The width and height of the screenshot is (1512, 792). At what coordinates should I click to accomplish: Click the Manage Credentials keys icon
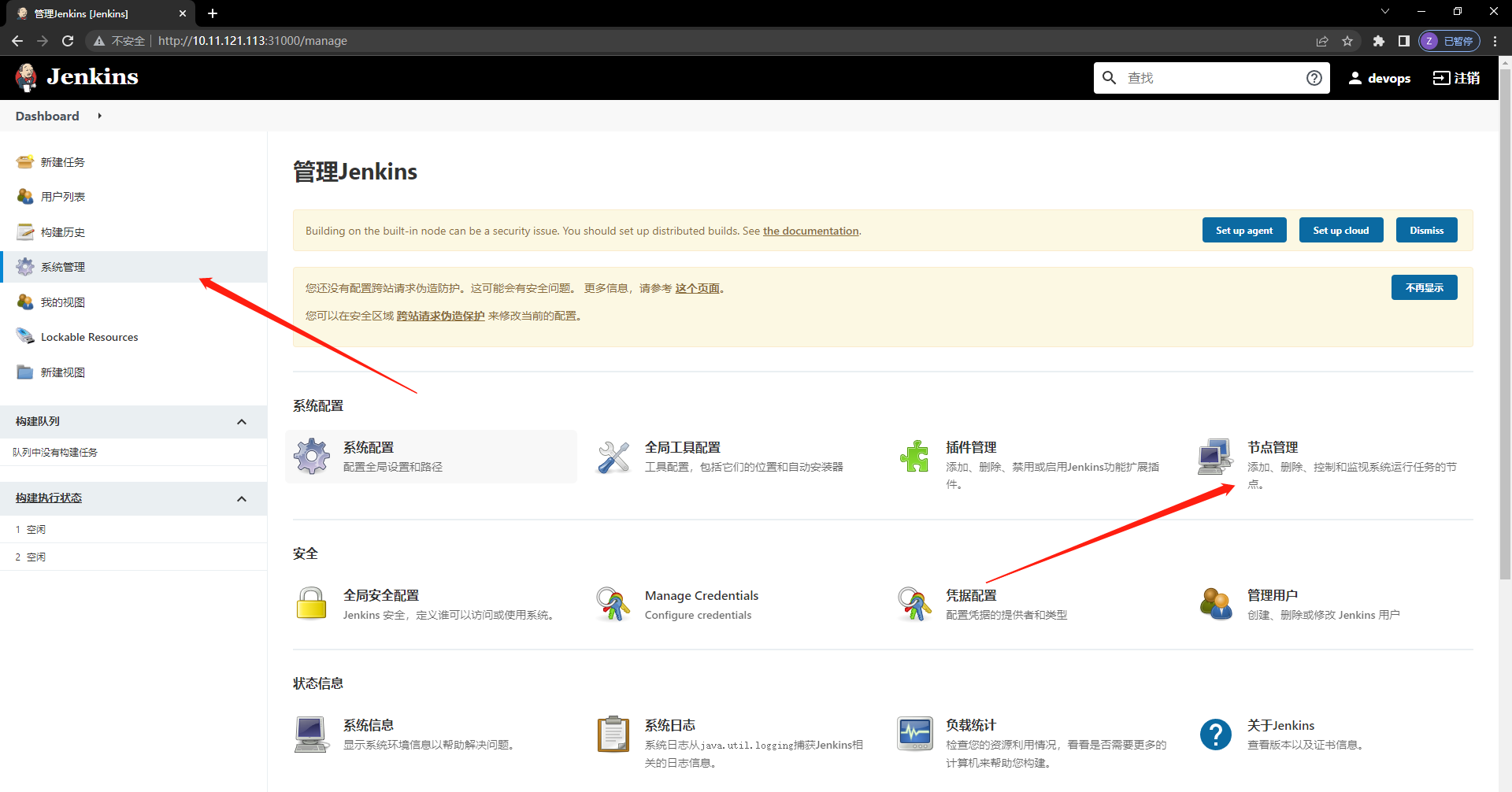[x=613, y=604]
